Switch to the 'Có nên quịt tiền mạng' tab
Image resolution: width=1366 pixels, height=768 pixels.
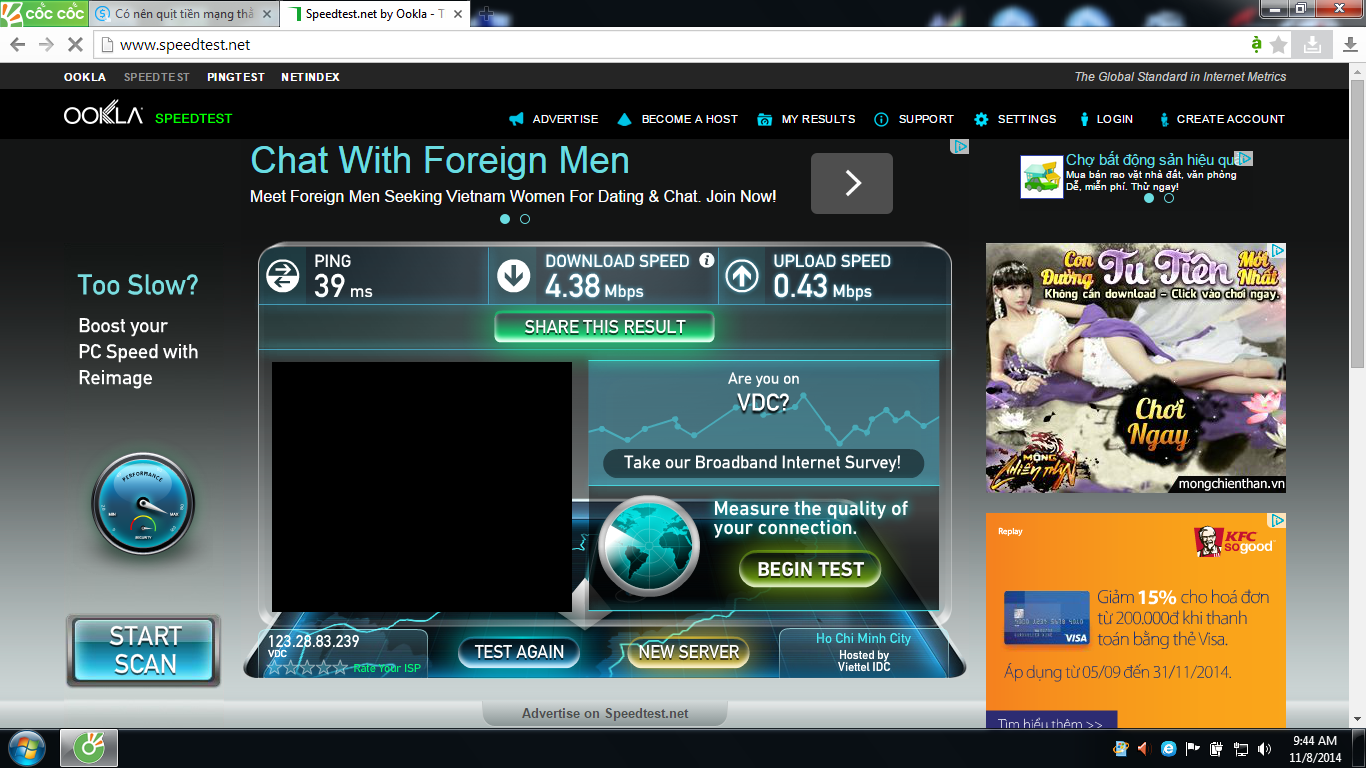click(183, 14)
